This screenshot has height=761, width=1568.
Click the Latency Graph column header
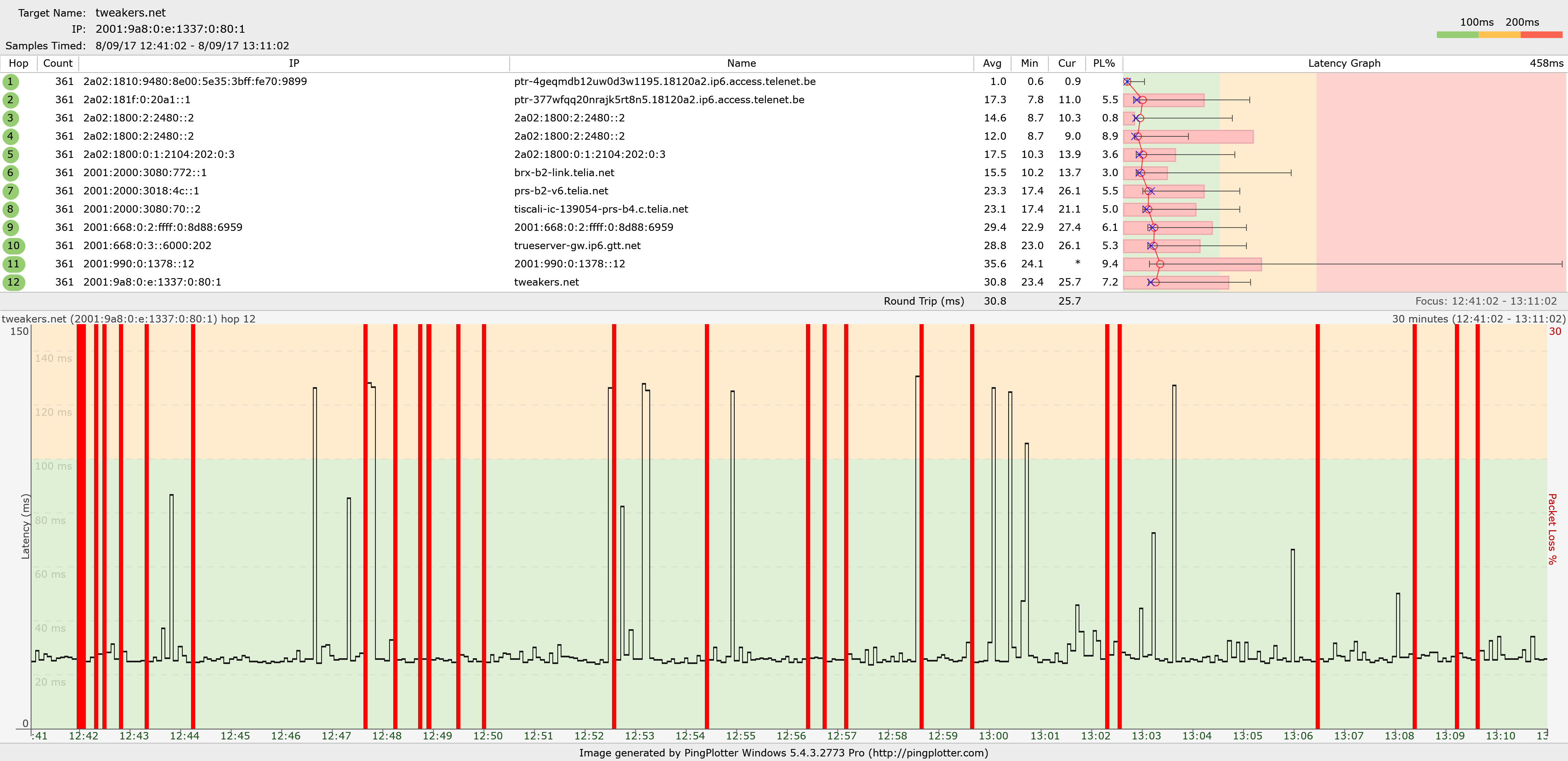(1343, 63)
